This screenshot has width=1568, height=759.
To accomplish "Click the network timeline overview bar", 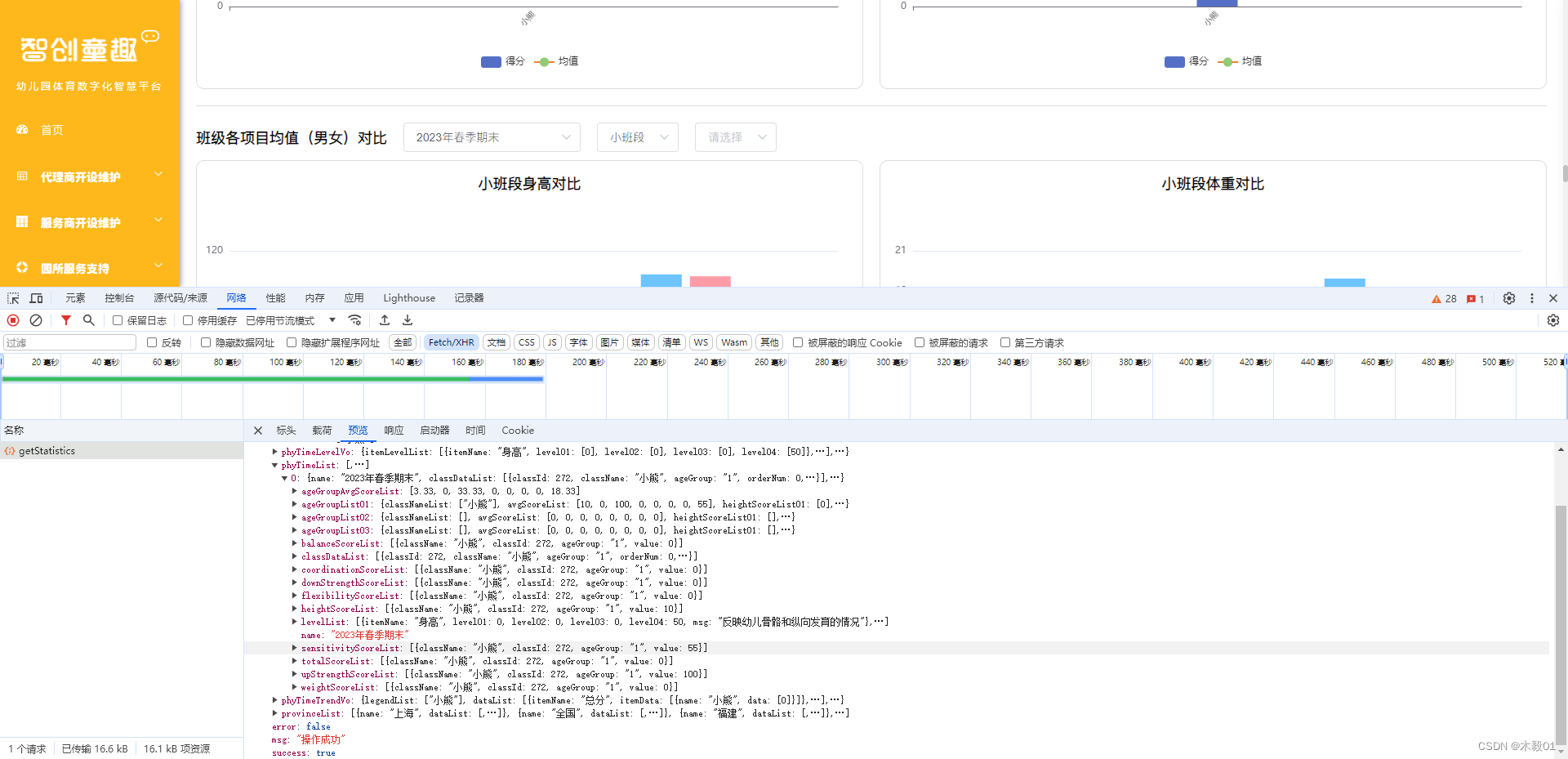I will (x=273, y=379).
